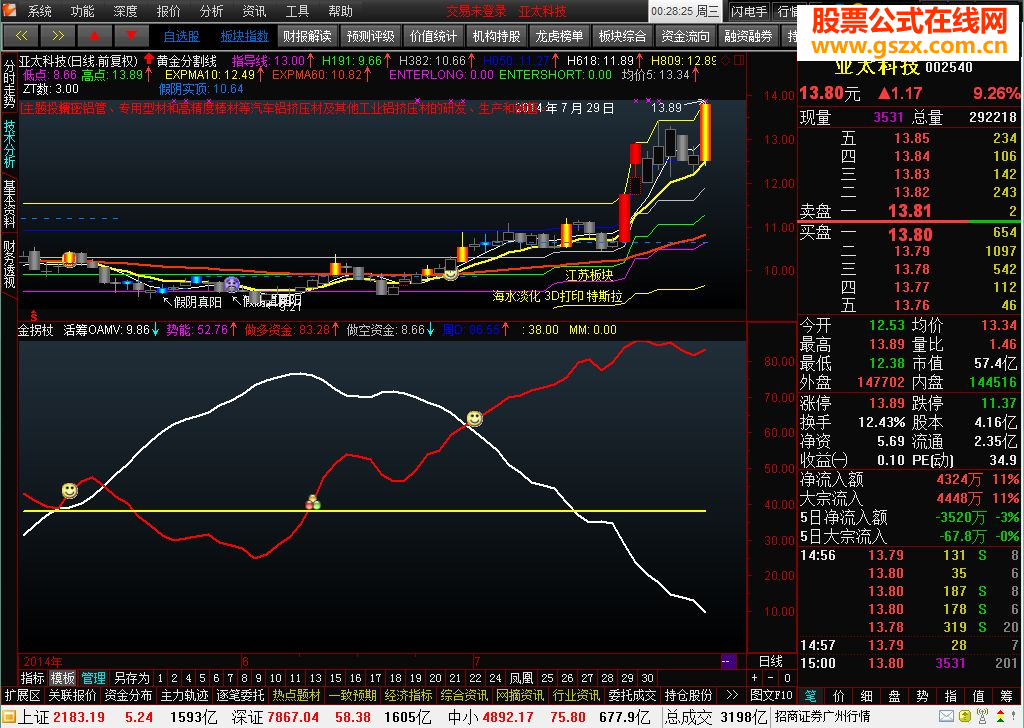
Task: Click the colored balls marker on the red line
Action: [x=313, y=502]
